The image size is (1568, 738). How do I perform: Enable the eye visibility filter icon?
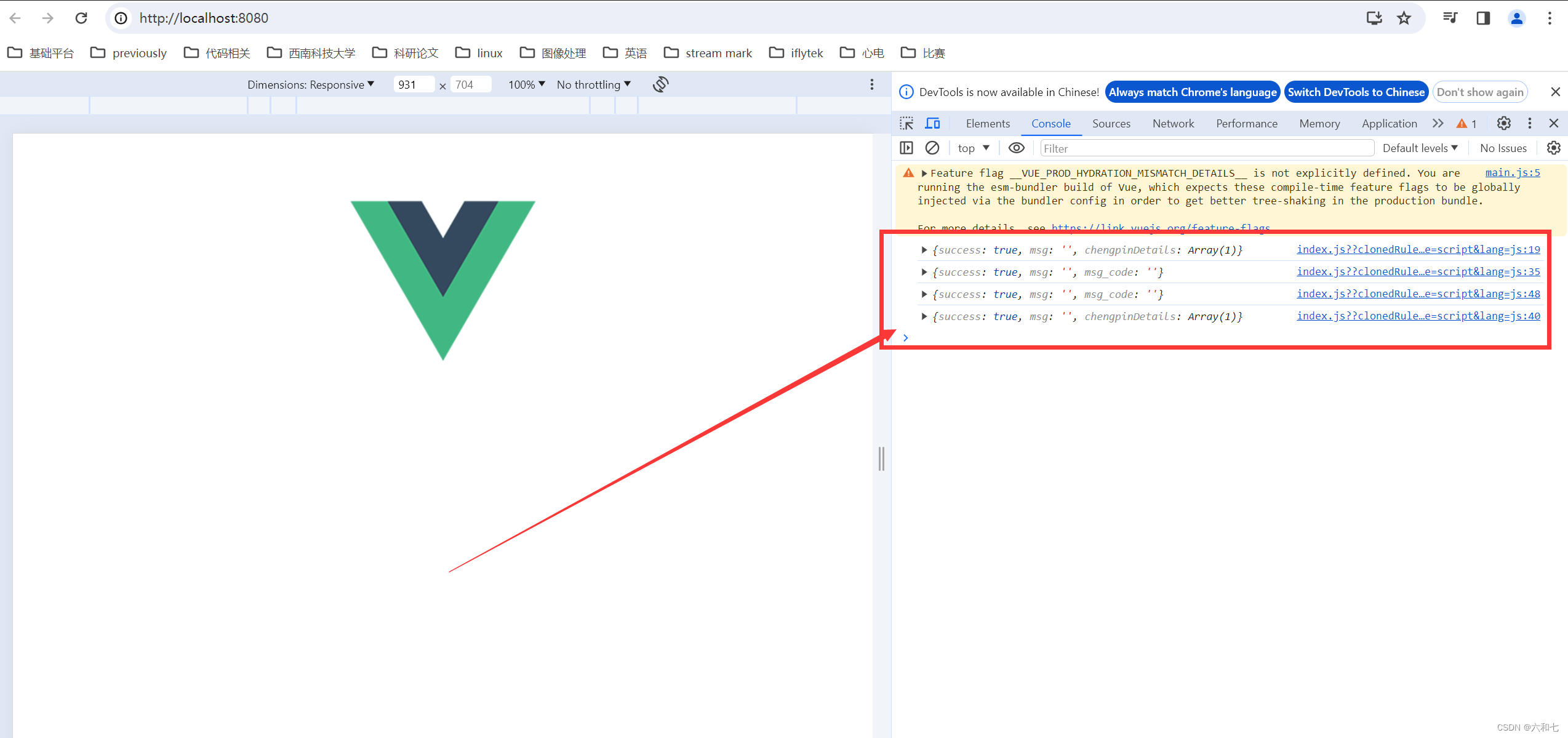[x=1016, y=148]
